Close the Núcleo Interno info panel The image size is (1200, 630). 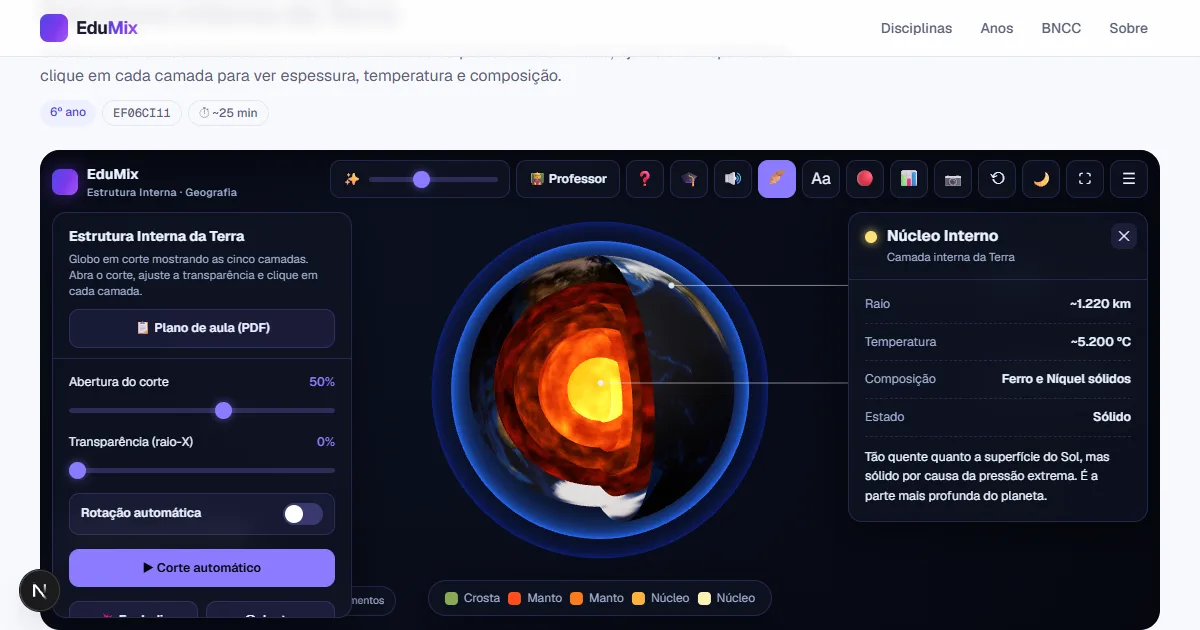click(x=1124, y=236)
